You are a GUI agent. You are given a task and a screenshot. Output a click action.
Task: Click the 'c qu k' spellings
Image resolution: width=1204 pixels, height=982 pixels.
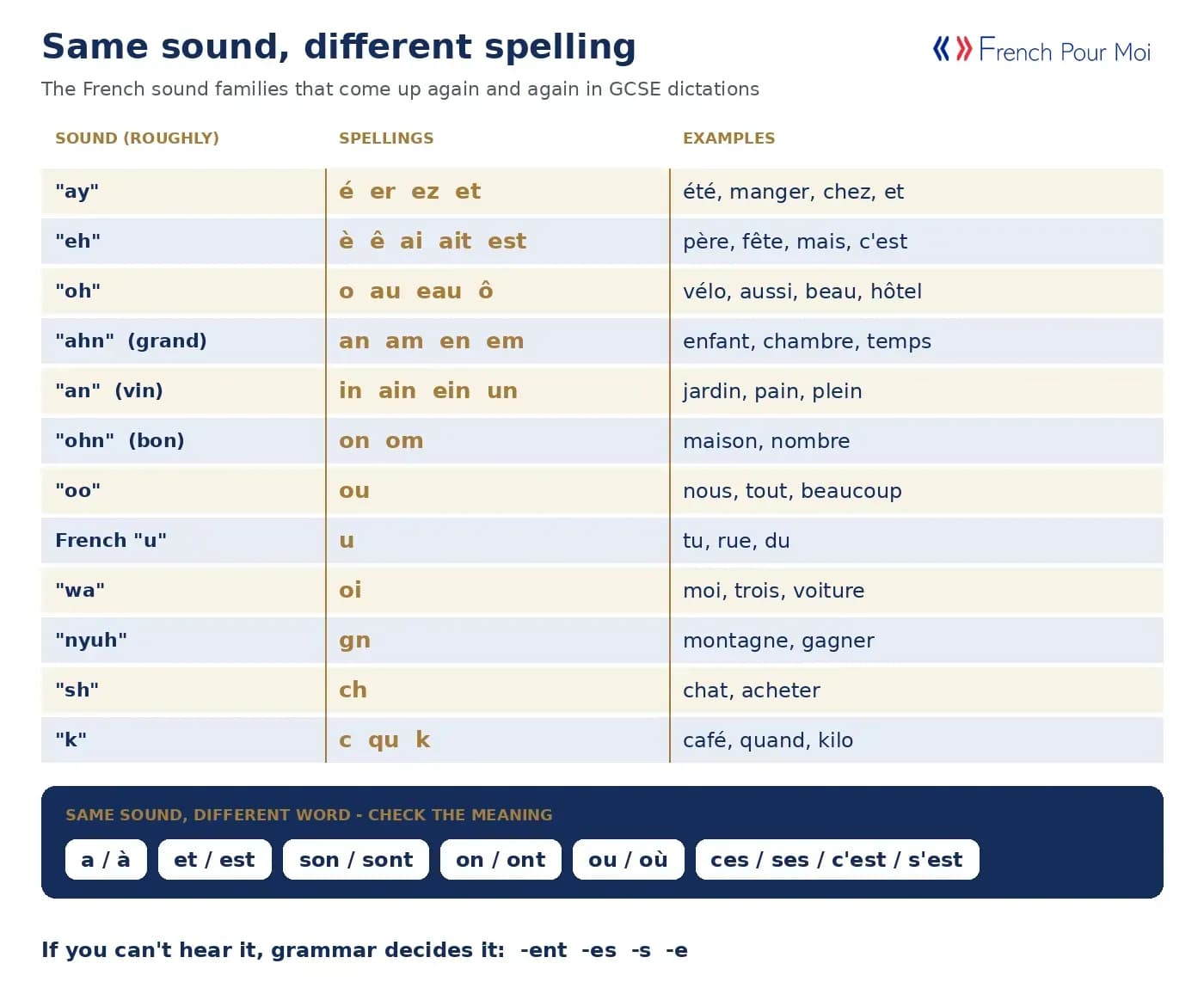click(384, 740)
